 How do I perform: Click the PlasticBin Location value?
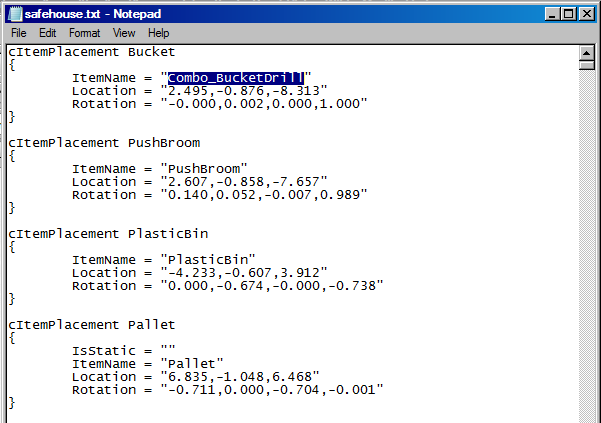click(x=244, y=273)
